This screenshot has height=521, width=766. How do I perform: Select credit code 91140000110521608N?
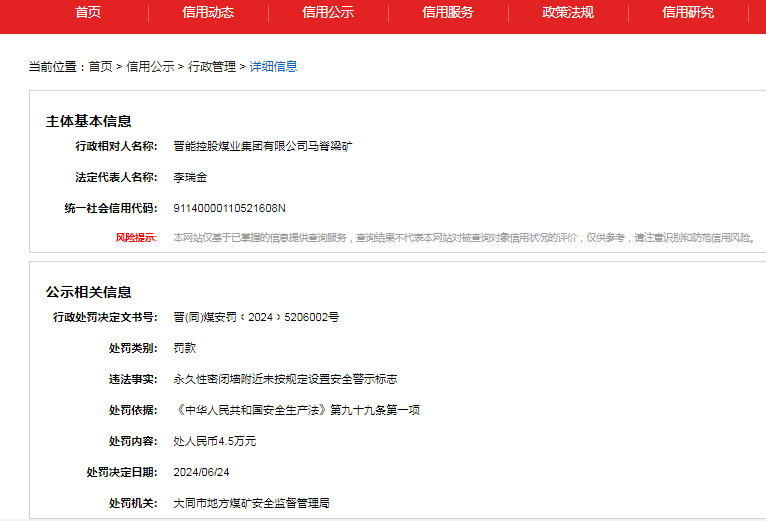229,209
